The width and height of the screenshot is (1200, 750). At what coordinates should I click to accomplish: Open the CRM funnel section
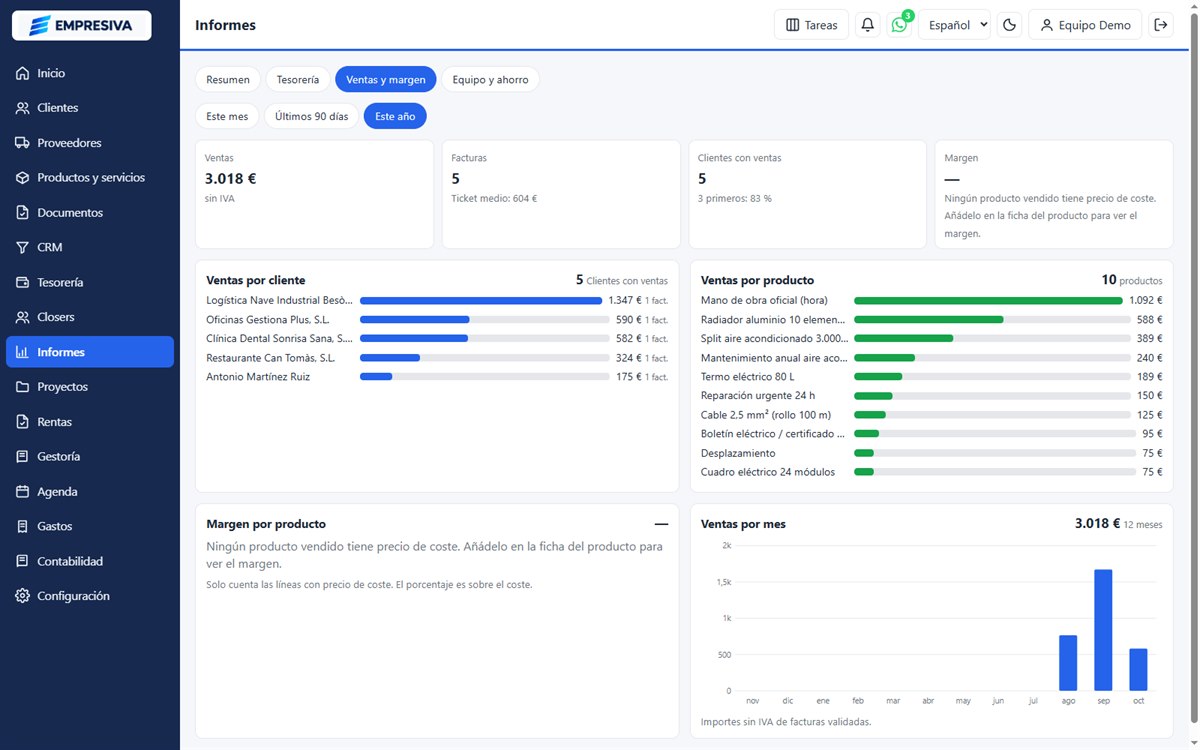coord(90,247)
